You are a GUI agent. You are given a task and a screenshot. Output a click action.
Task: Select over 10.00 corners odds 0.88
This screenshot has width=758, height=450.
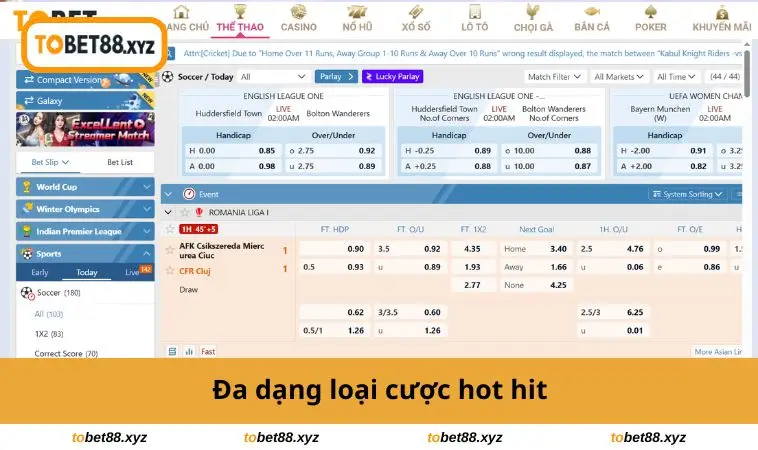pyautogui.click(x=549, y=151)
